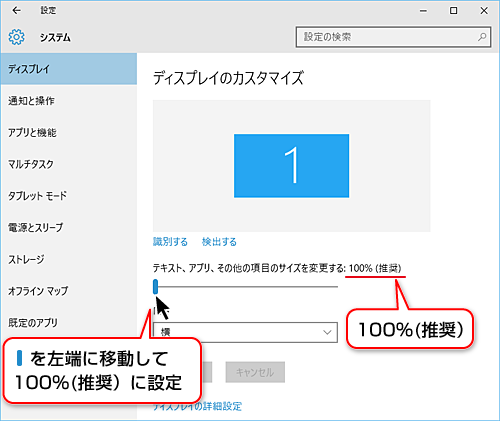This screenshot has width=500, height=422.
Task: Select the display 1 monitor thumbnail
Action: click(x=291, y=166)
